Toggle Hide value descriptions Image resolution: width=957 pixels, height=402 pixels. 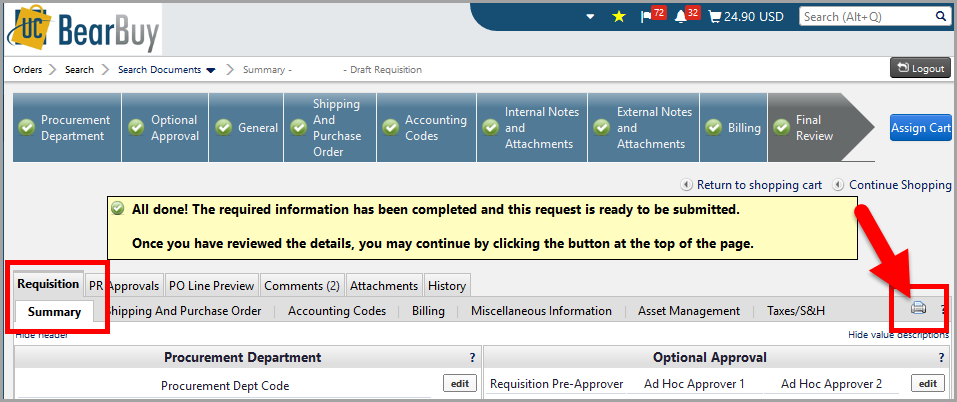click(x=897, y=335)
